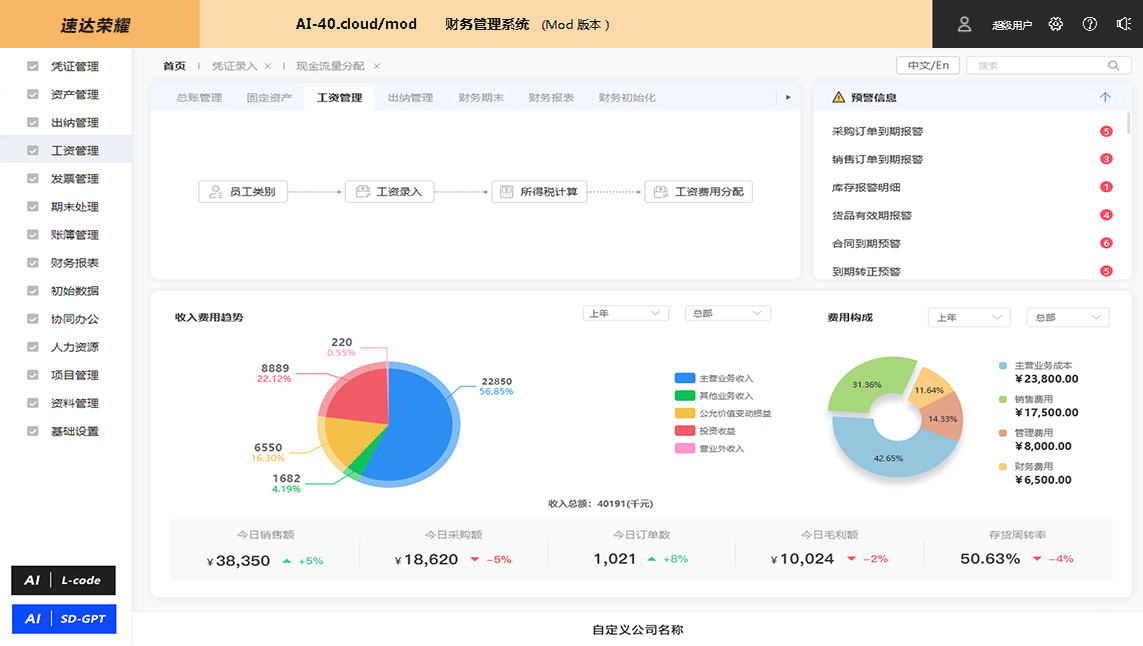Open the 总部 dropdown for 费用构成
This screenshot has width=1143, height=646.
pos(1067,318)
